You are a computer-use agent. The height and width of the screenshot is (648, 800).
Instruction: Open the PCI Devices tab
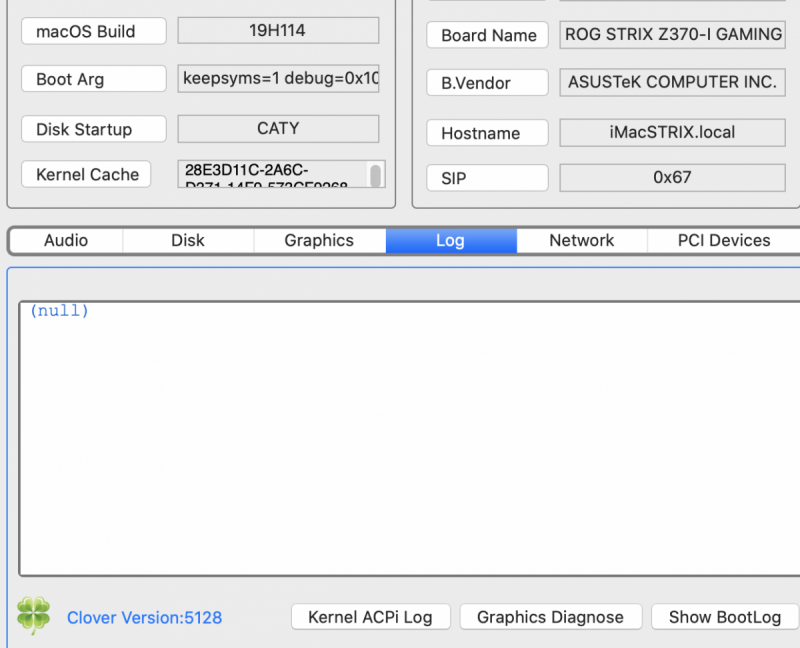[724, 241]
